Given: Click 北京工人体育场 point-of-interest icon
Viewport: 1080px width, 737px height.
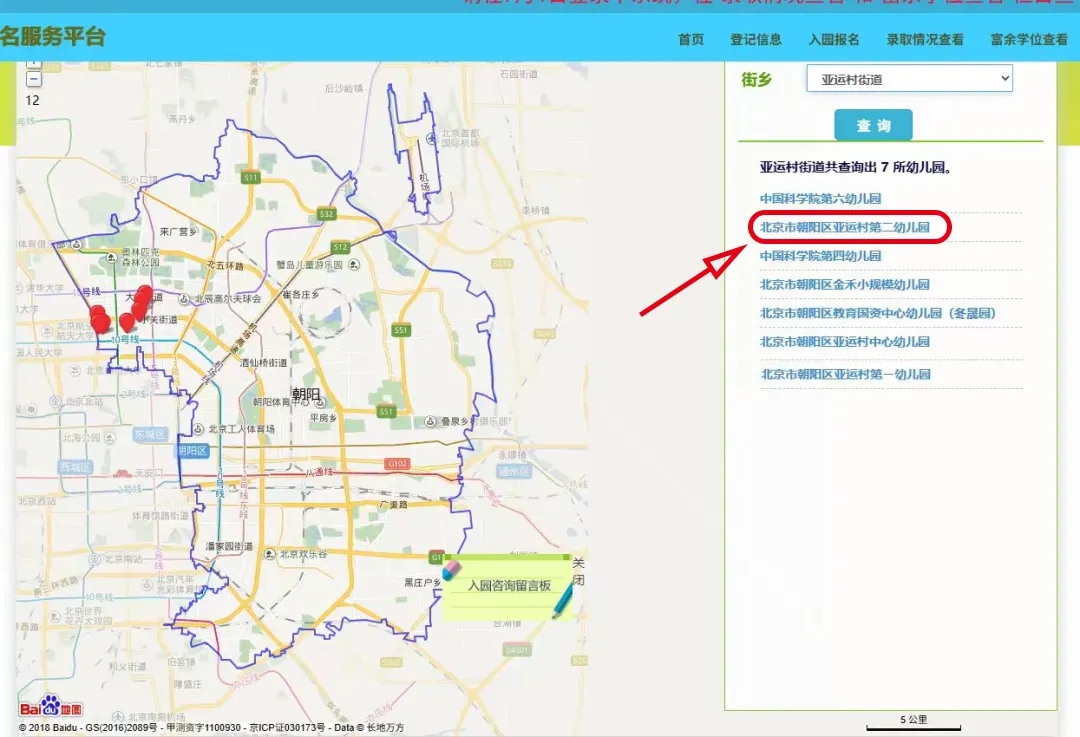Looking at the screenshot, I should click(198, 429).
